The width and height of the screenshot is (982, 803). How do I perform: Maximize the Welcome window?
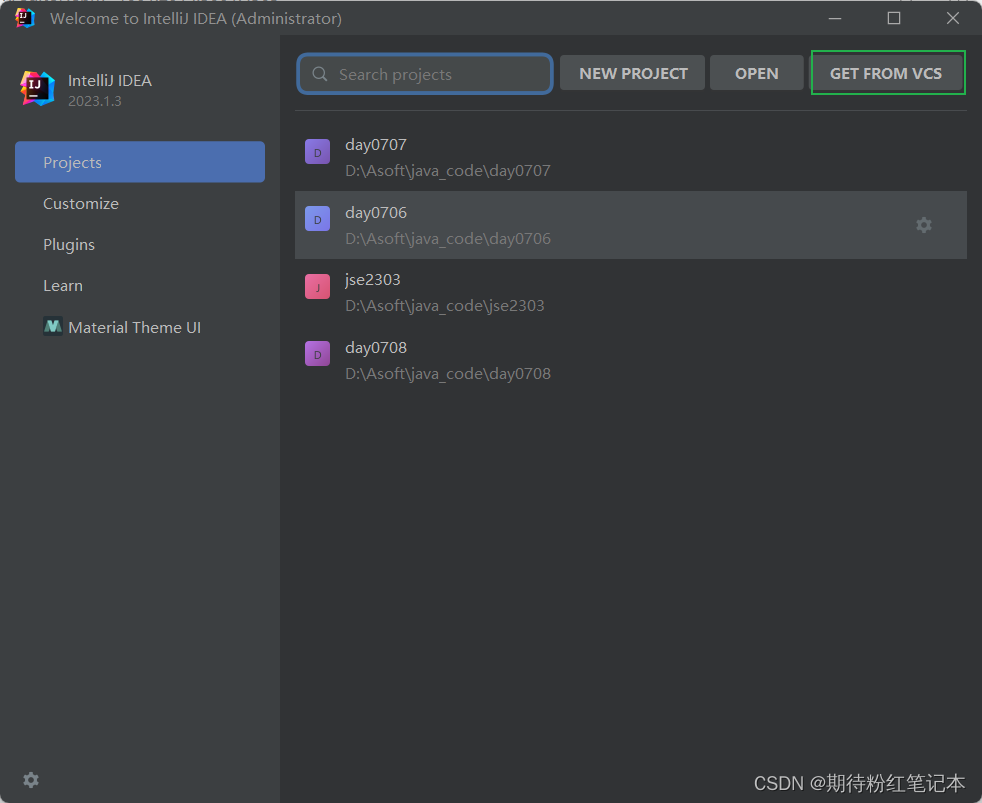tap(894, 18)
